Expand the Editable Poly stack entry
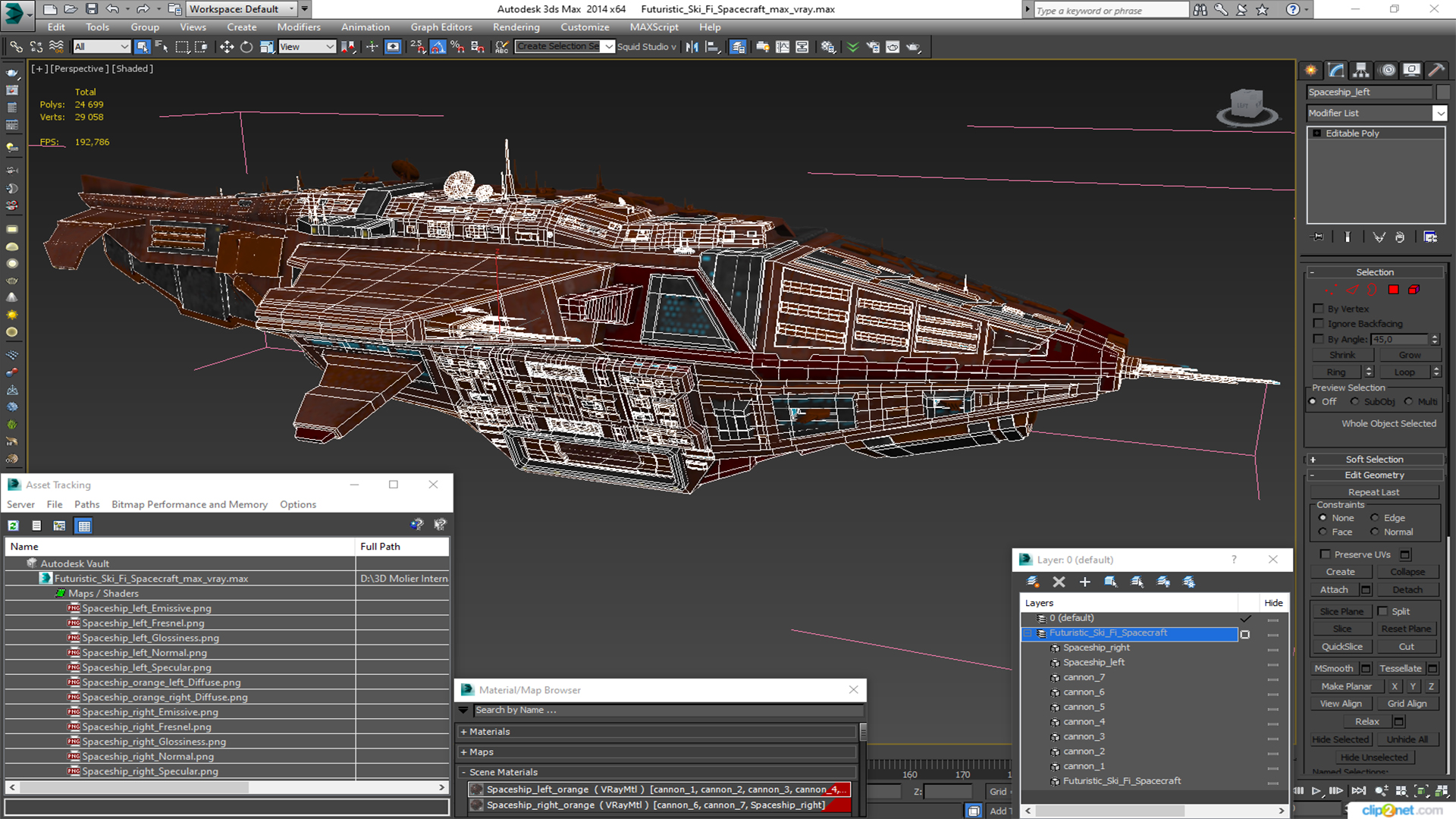This screenshot has height=819, width=1456. click(1317, 133)
